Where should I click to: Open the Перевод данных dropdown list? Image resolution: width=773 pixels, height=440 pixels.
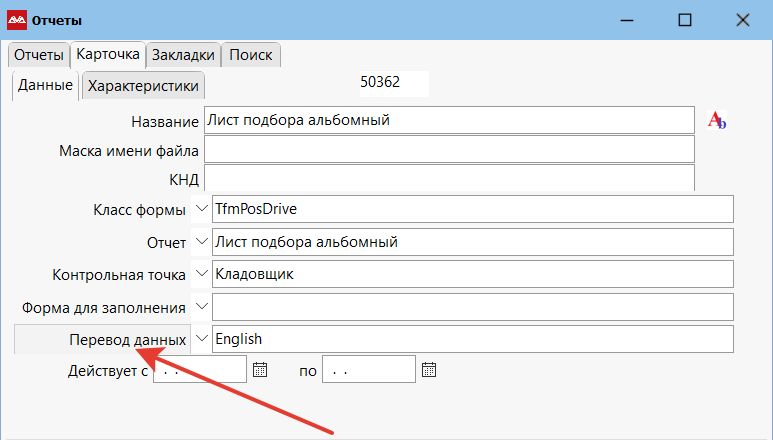200,339
